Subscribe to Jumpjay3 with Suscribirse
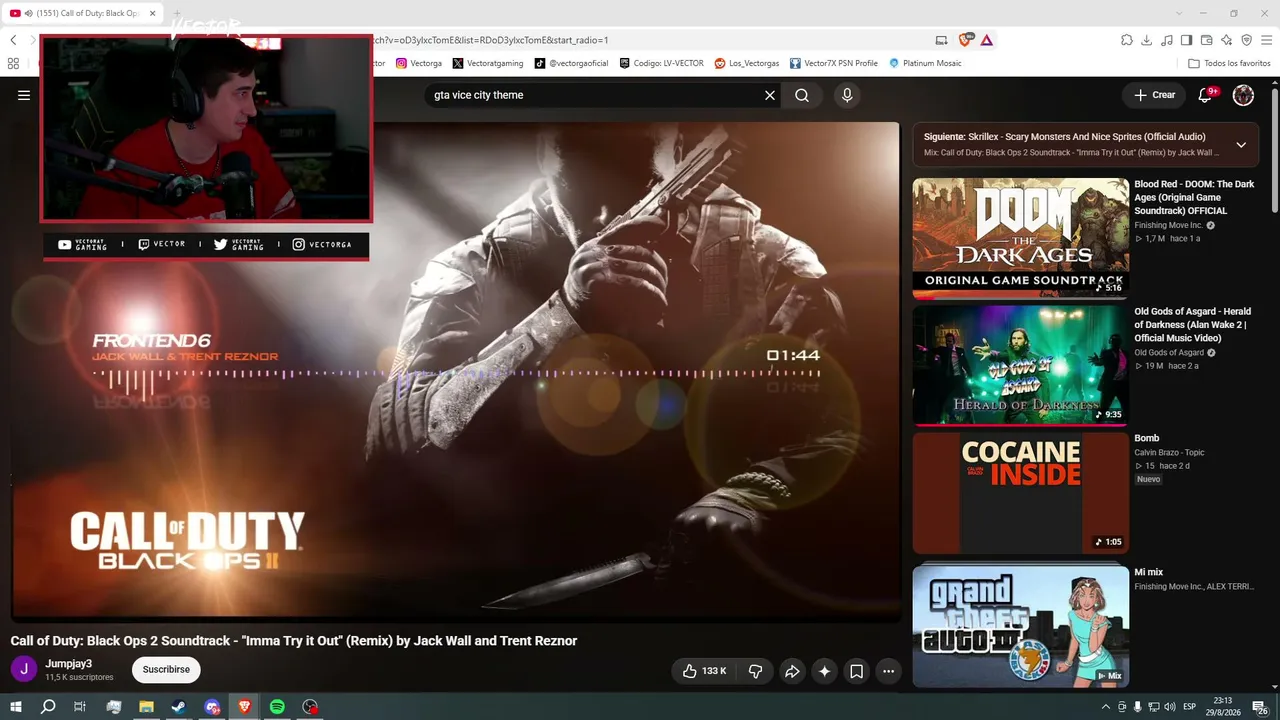The width and height of the screenshot is (1280, 720). pos(166,669)
